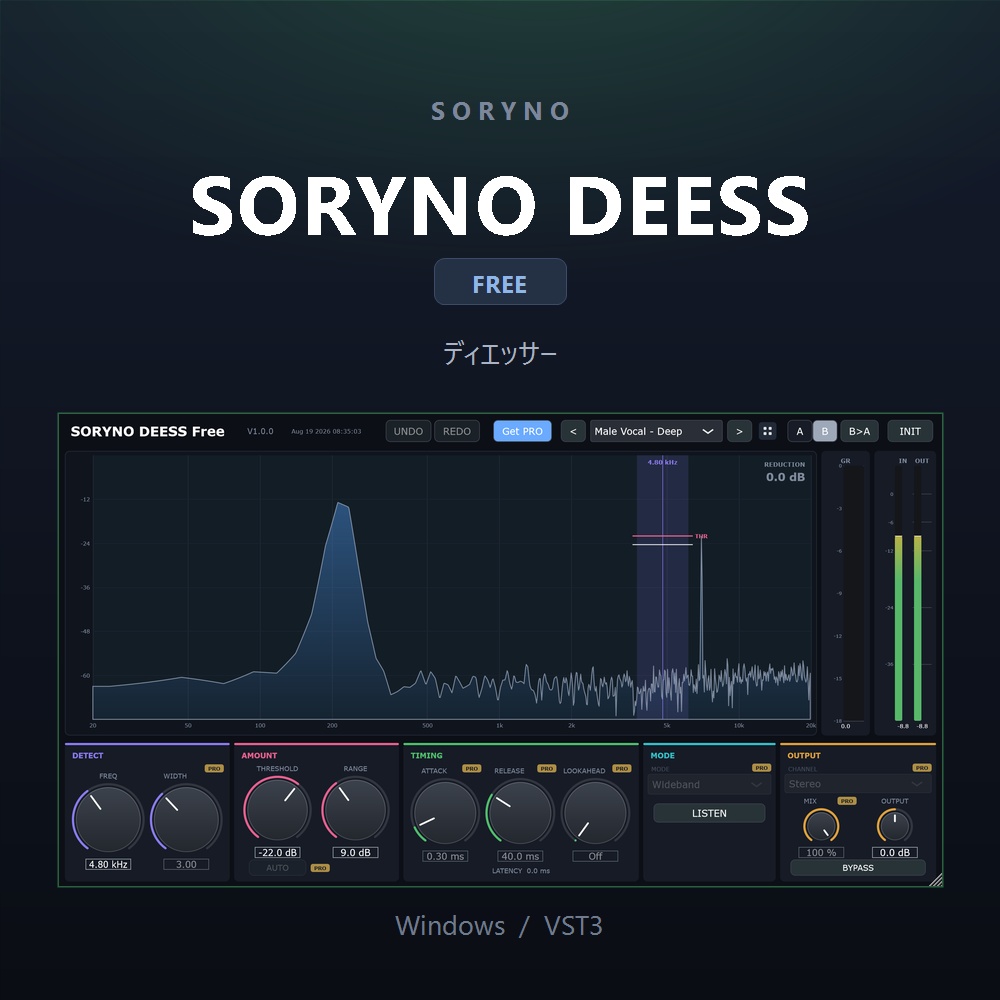Click the PRO badge in MODE section

[x=761, y=768]
